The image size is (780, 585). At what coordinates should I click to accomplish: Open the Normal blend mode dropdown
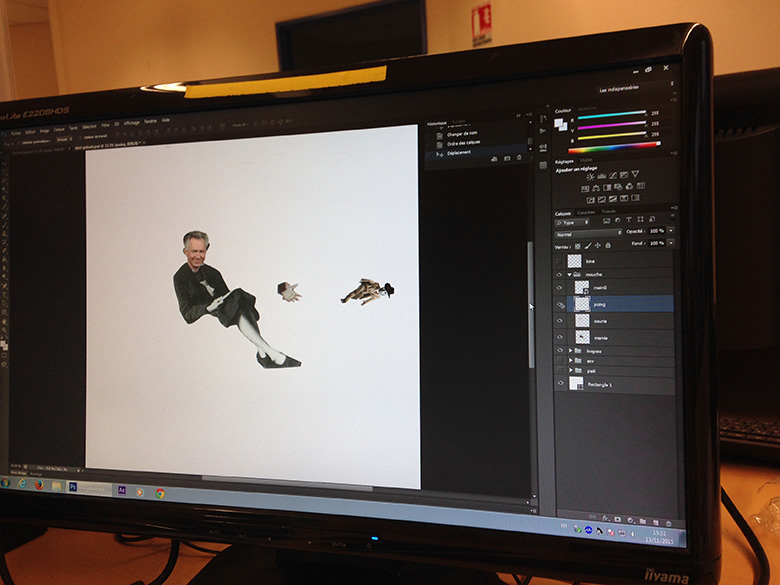(588, 233)
